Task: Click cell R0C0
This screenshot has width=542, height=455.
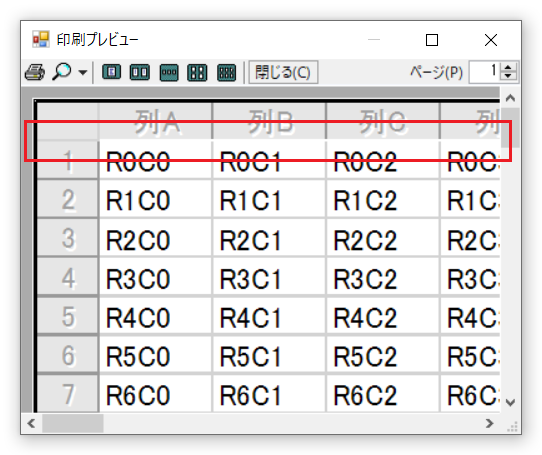Action: pos(156,161)
